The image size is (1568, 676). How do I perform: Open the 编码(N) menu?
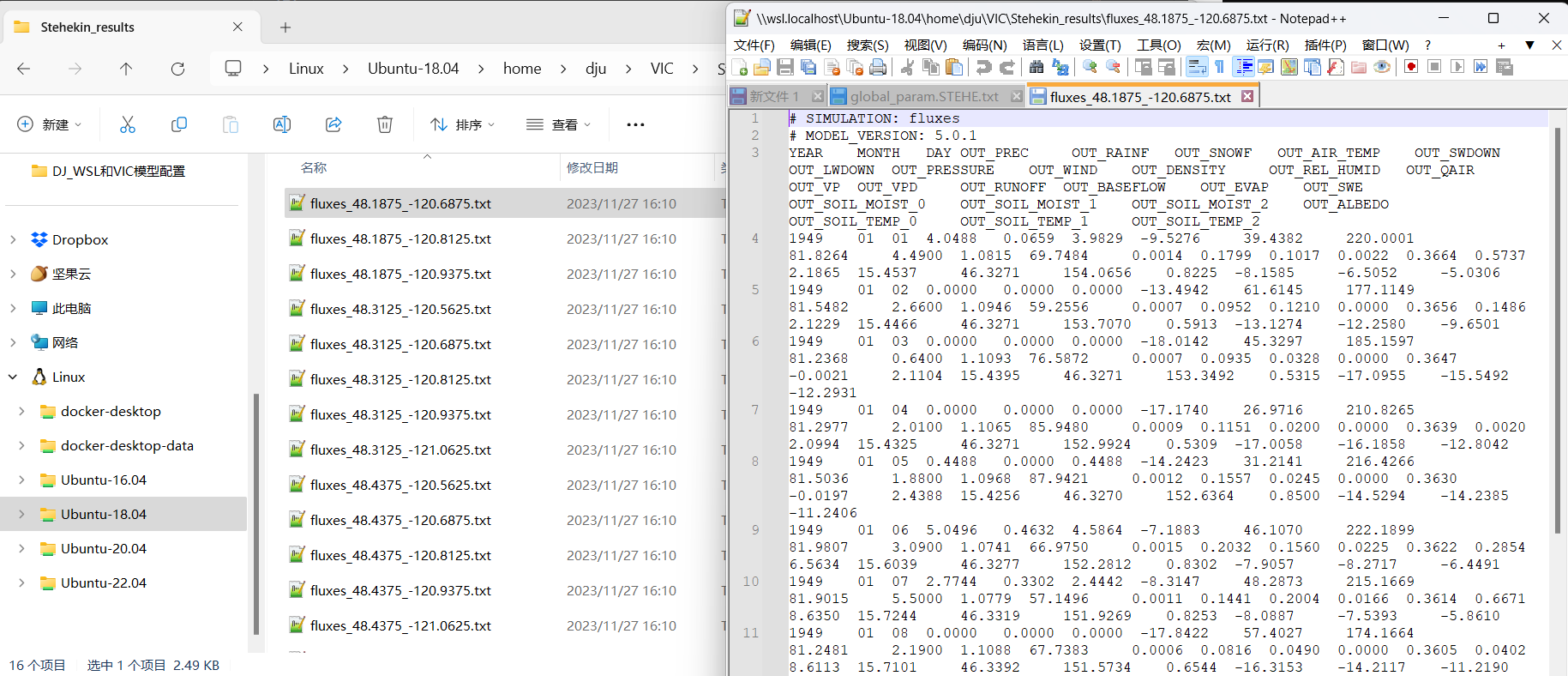click(x=984, y=45)
